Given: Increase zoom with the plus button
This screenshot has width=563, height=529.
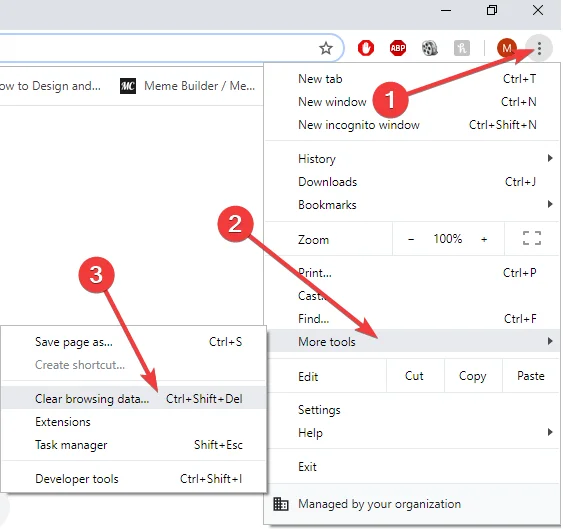Looking at the screenshot, I should pos(484,239).
